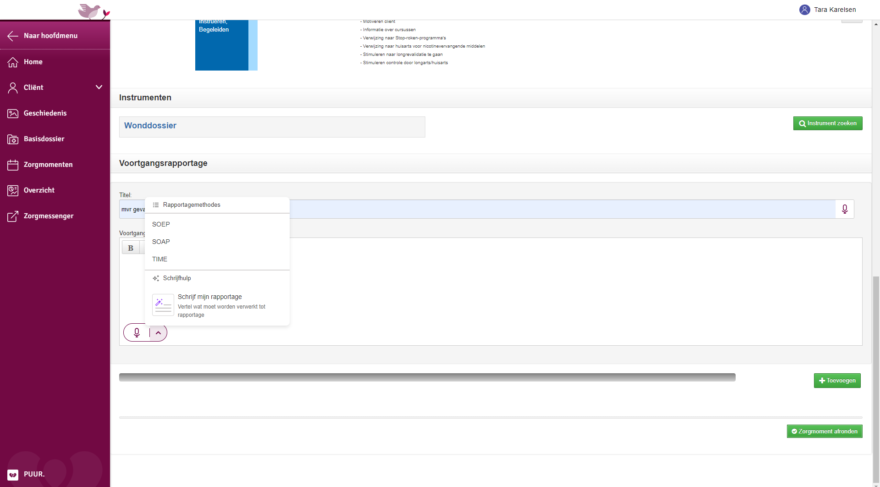The height and width of the screenshot is (487, 880).
Task: Open the Overzicht icon in sidebar
Action: click(13, 190)
